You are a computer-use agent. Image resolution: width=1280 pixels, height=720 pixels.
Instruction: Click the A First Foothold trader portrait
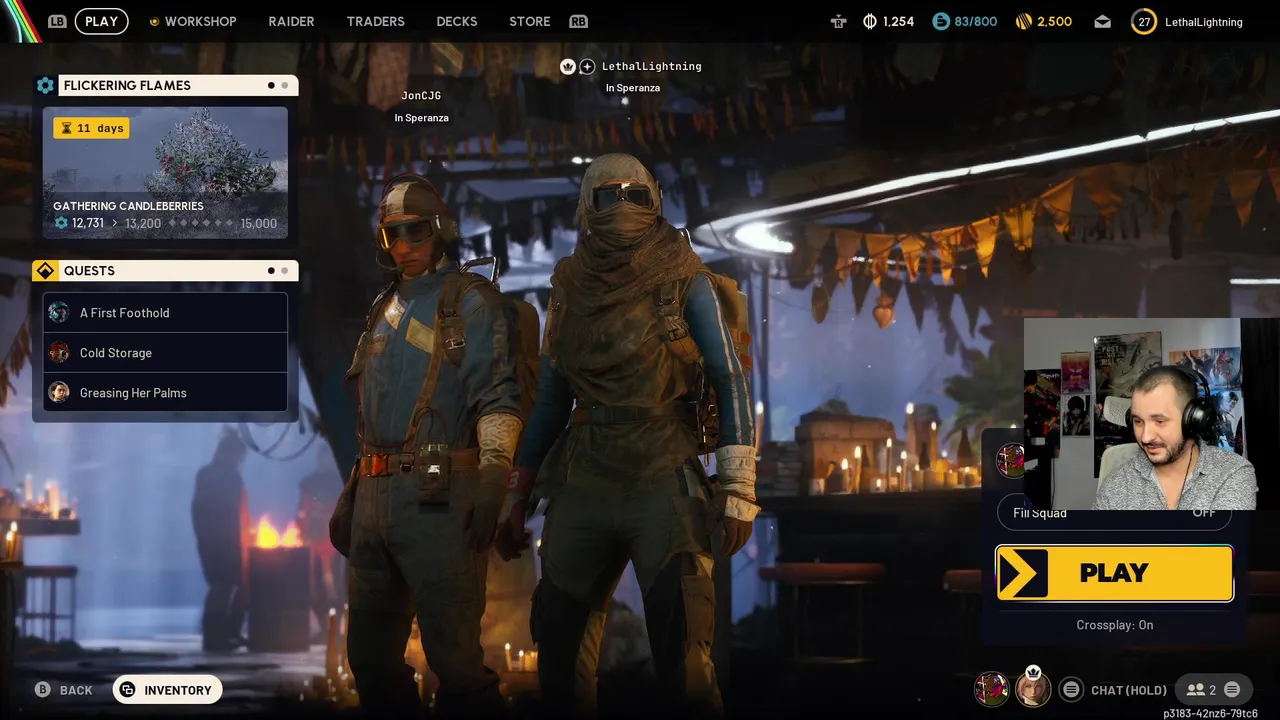pyautogui.click(x=59, y=313)
